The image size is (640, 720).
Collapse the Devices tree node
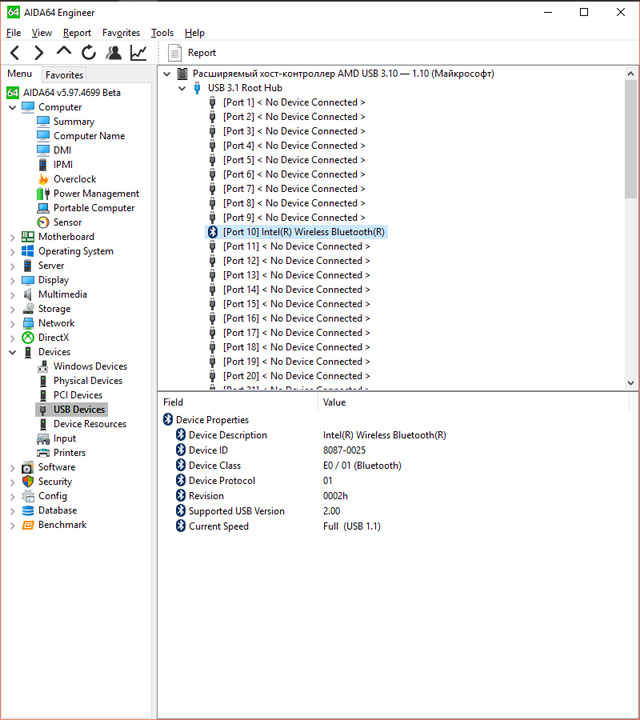12,352
